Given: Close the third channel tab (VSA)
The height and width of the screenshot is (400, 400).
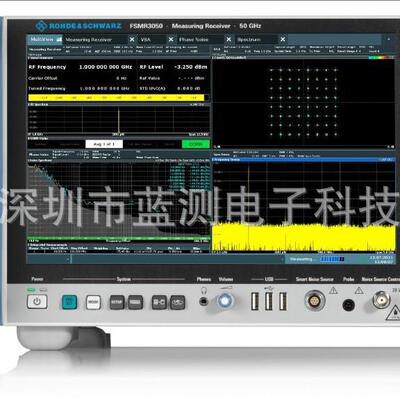Looking at the screenshot, I should tap(171, 40).
